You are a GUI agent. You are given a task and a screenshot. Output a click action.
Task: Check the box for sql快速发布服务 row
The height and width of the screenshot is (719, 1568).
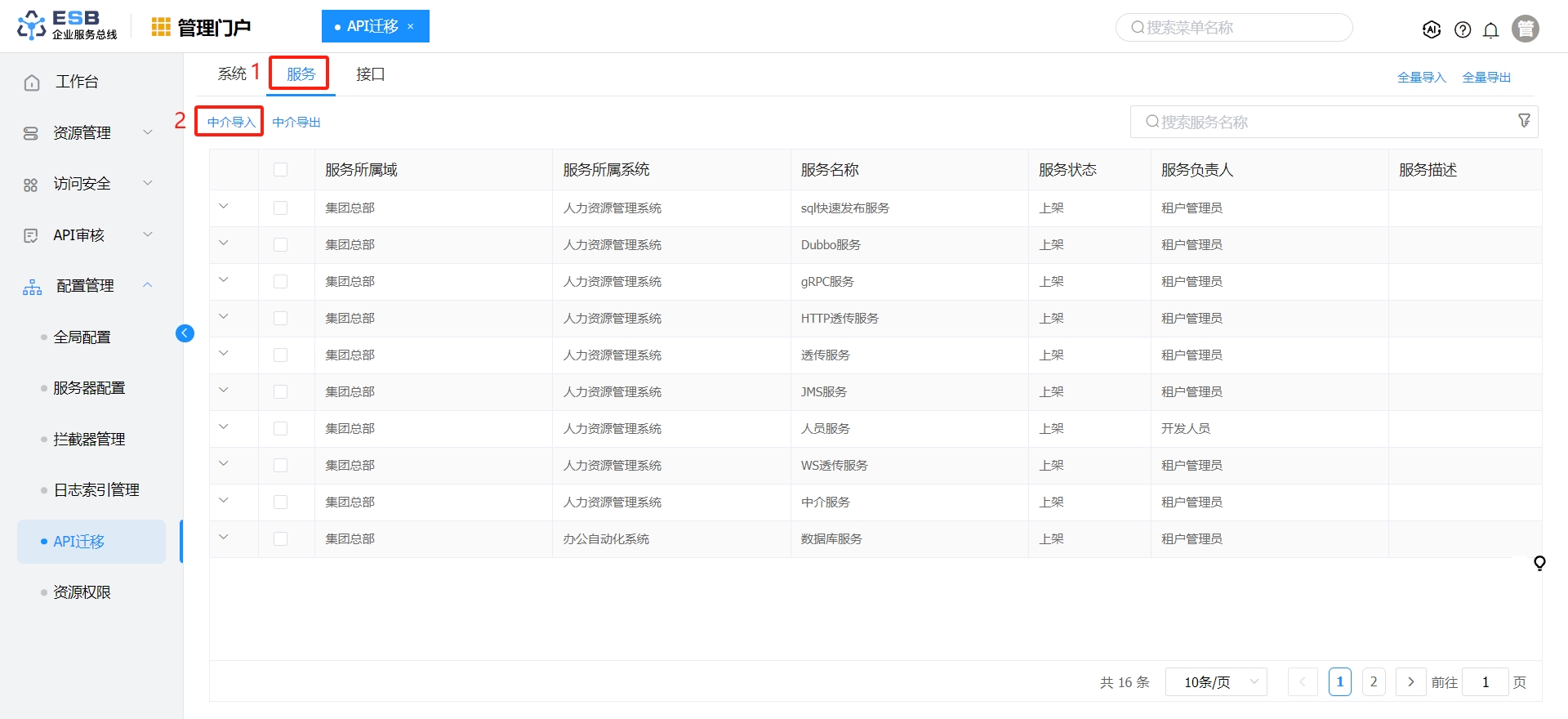click(x=280, y=208)
